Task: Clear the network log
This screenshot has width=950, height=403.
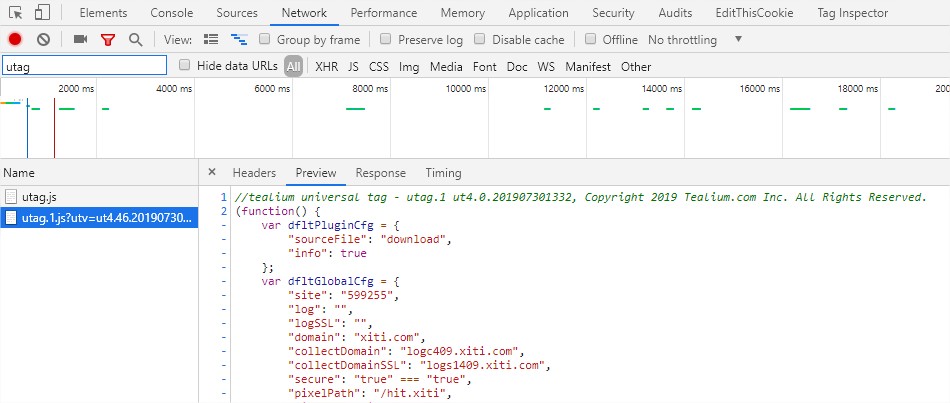Action: pyautogui.click(x=43, y=40)
